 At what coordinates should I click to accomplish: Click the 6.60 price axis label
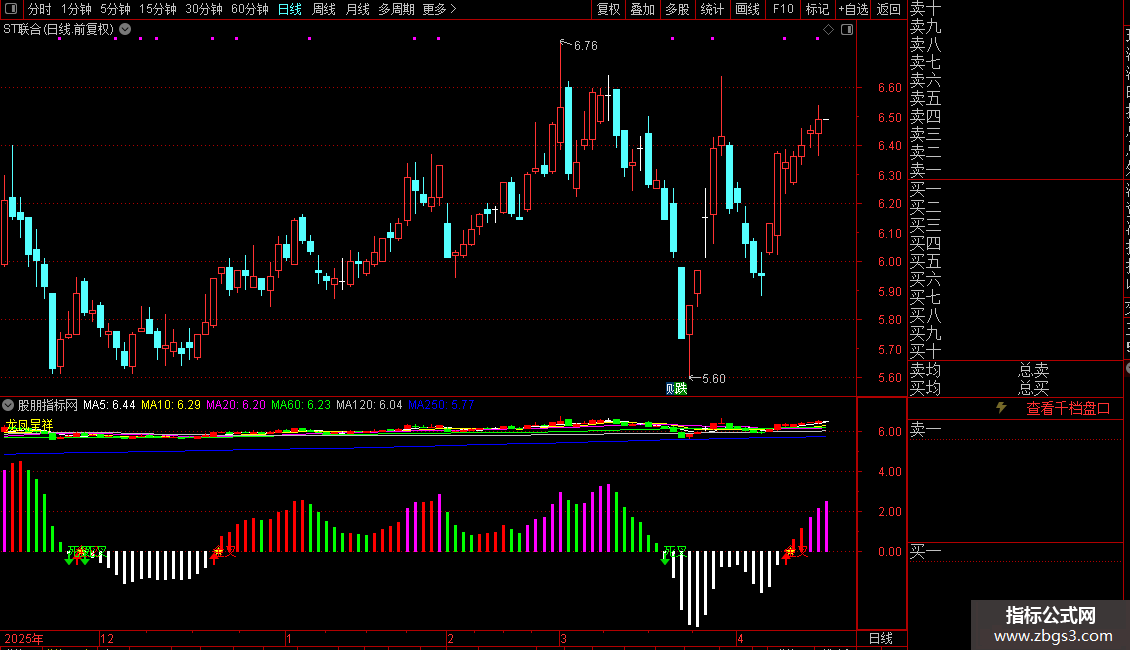tap(889, 88)
